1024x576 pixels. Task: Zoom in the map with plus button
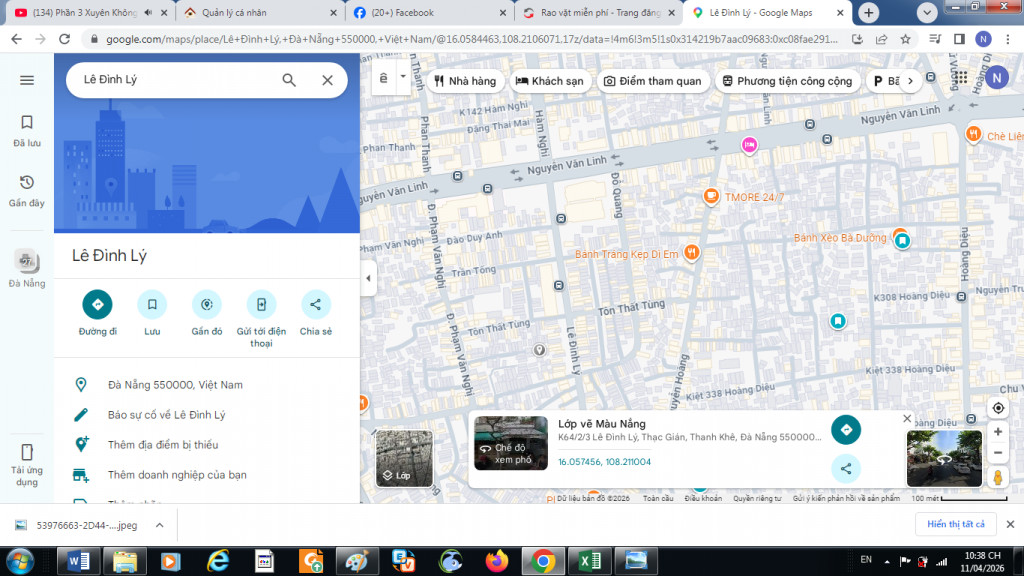click(x=997, y=432)
